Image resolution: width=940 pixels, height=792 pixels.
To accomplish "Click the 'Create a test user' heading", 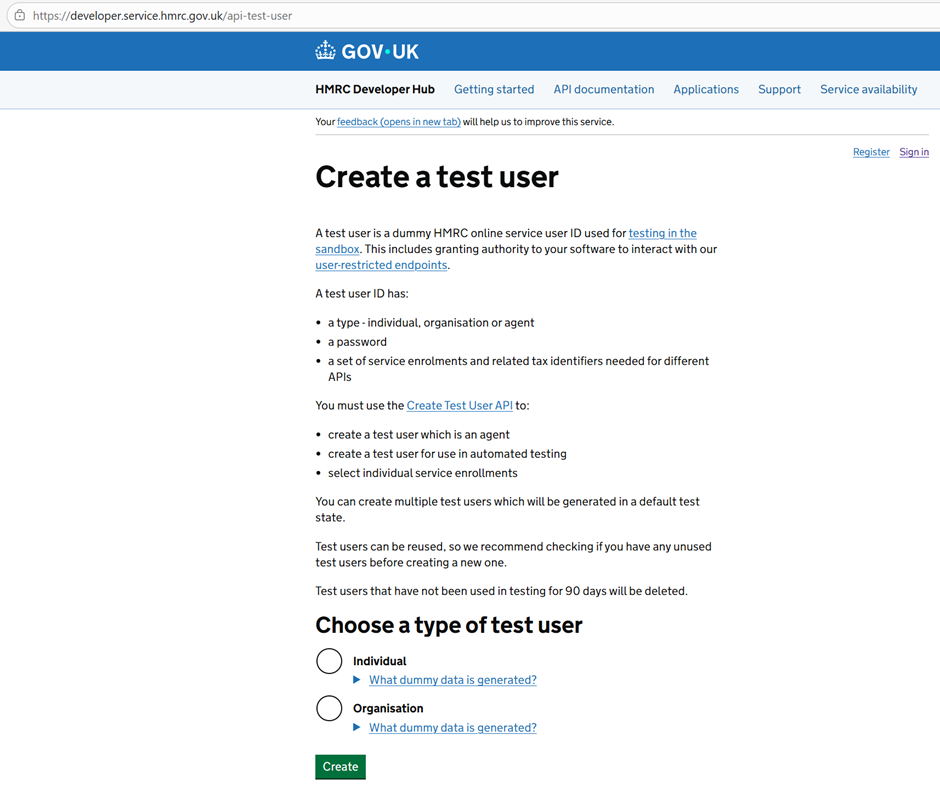I will [x=437, y=177].
